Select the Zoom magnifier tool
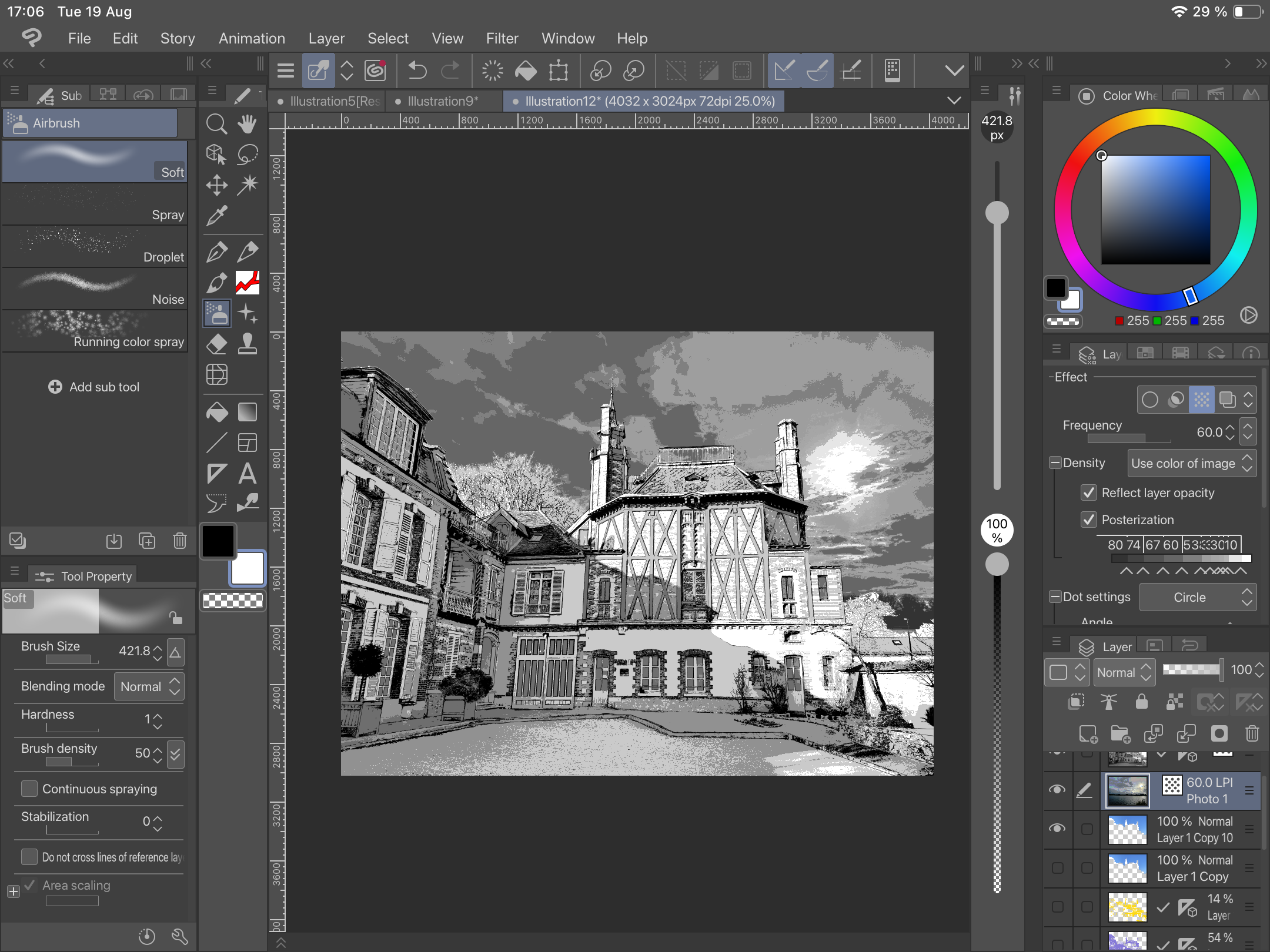1270x952 pixels. pyautogui.click(x=216, y=124)
